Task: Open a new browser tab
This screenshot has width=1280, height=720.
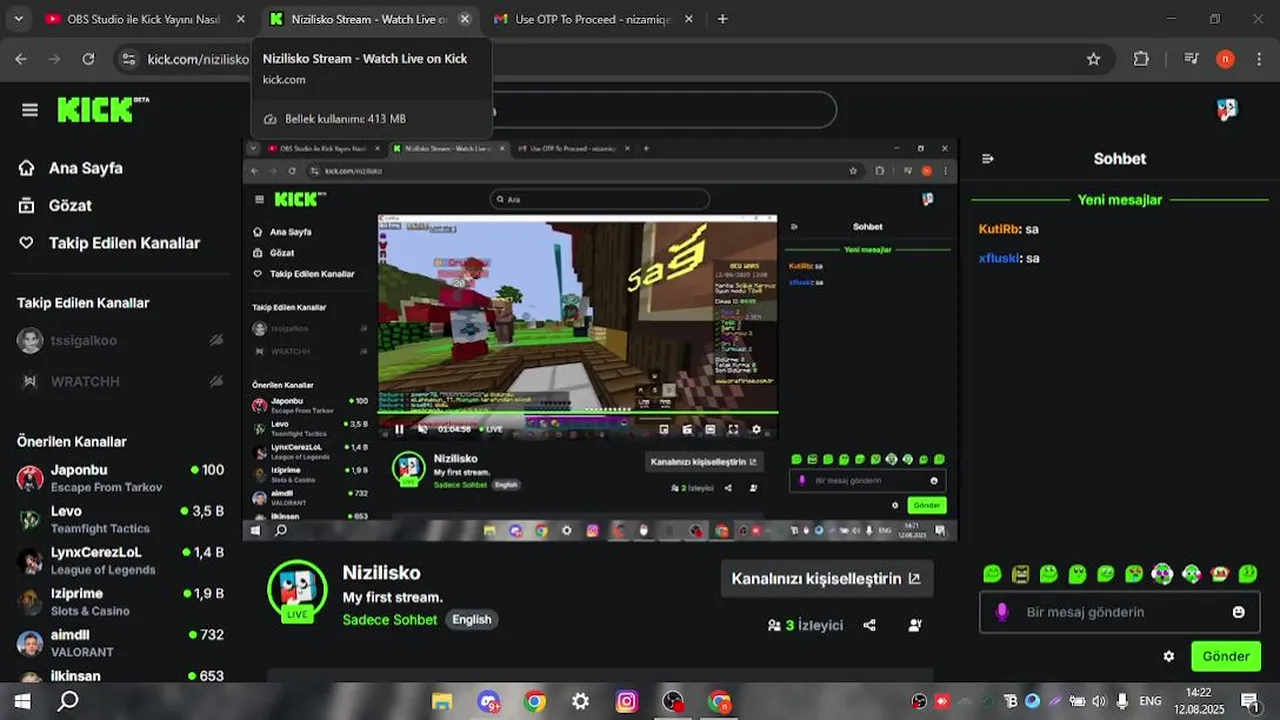Action: coord(723,19)
